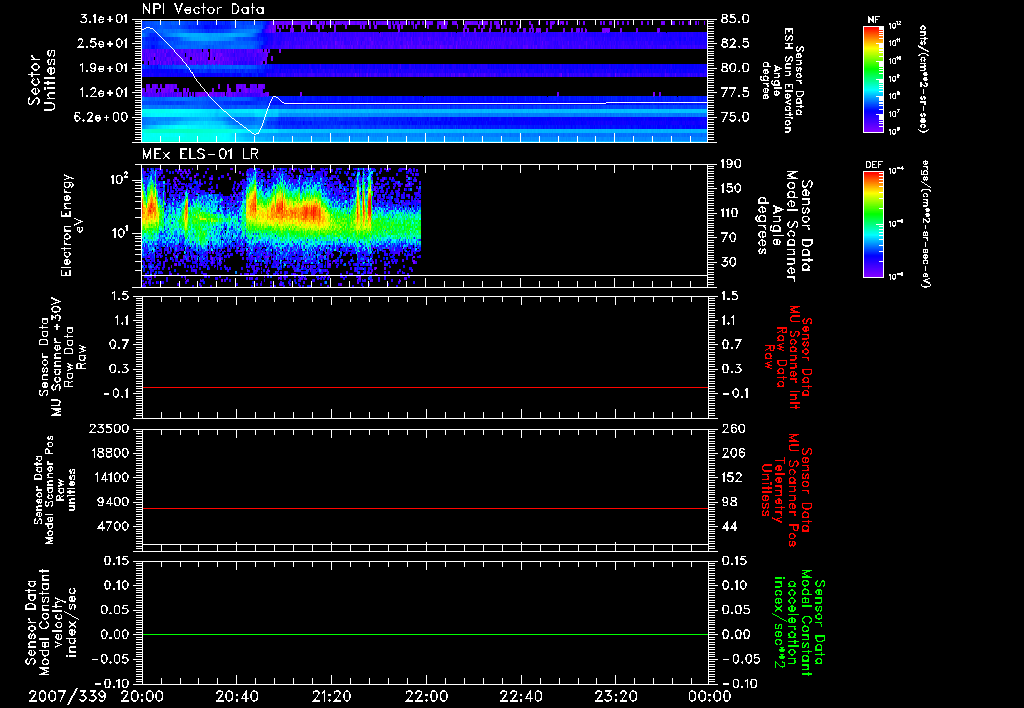Click the "Electron Energy eV" axis label
Screen dimensions: 1024x708
[73, 225]
